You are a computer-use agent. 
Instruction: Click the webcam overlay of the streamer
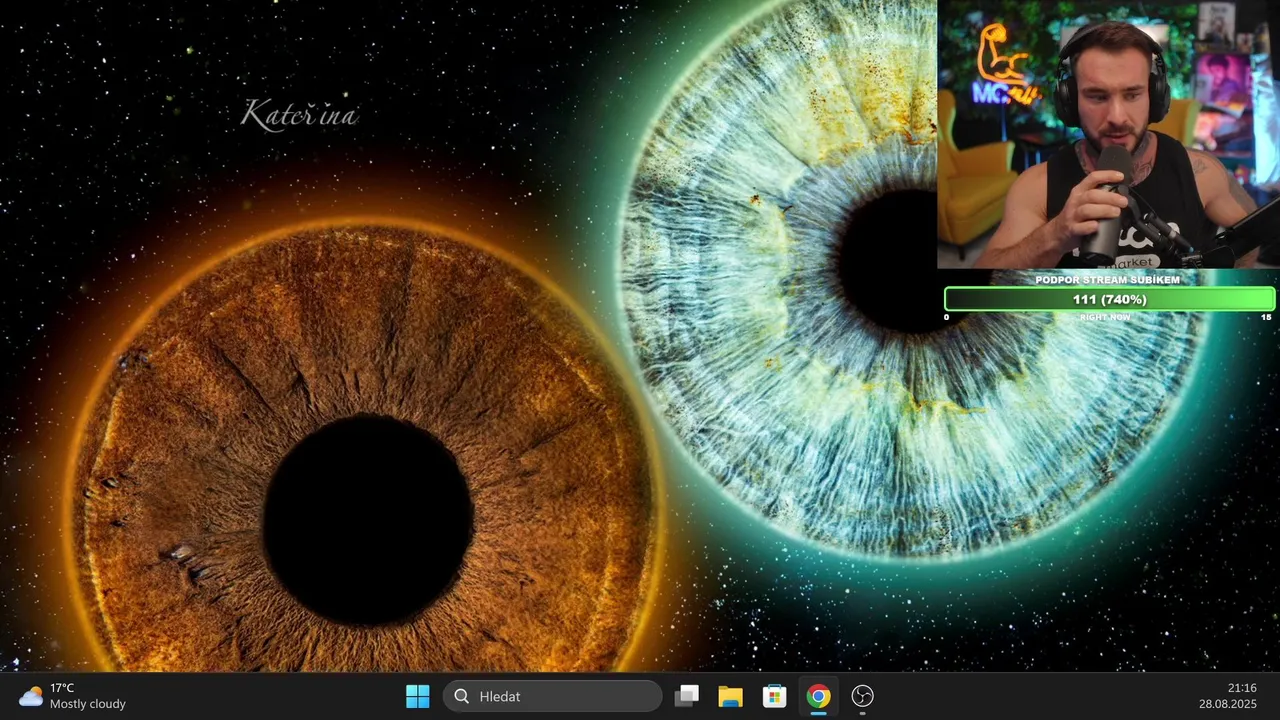coord(1108,134)
